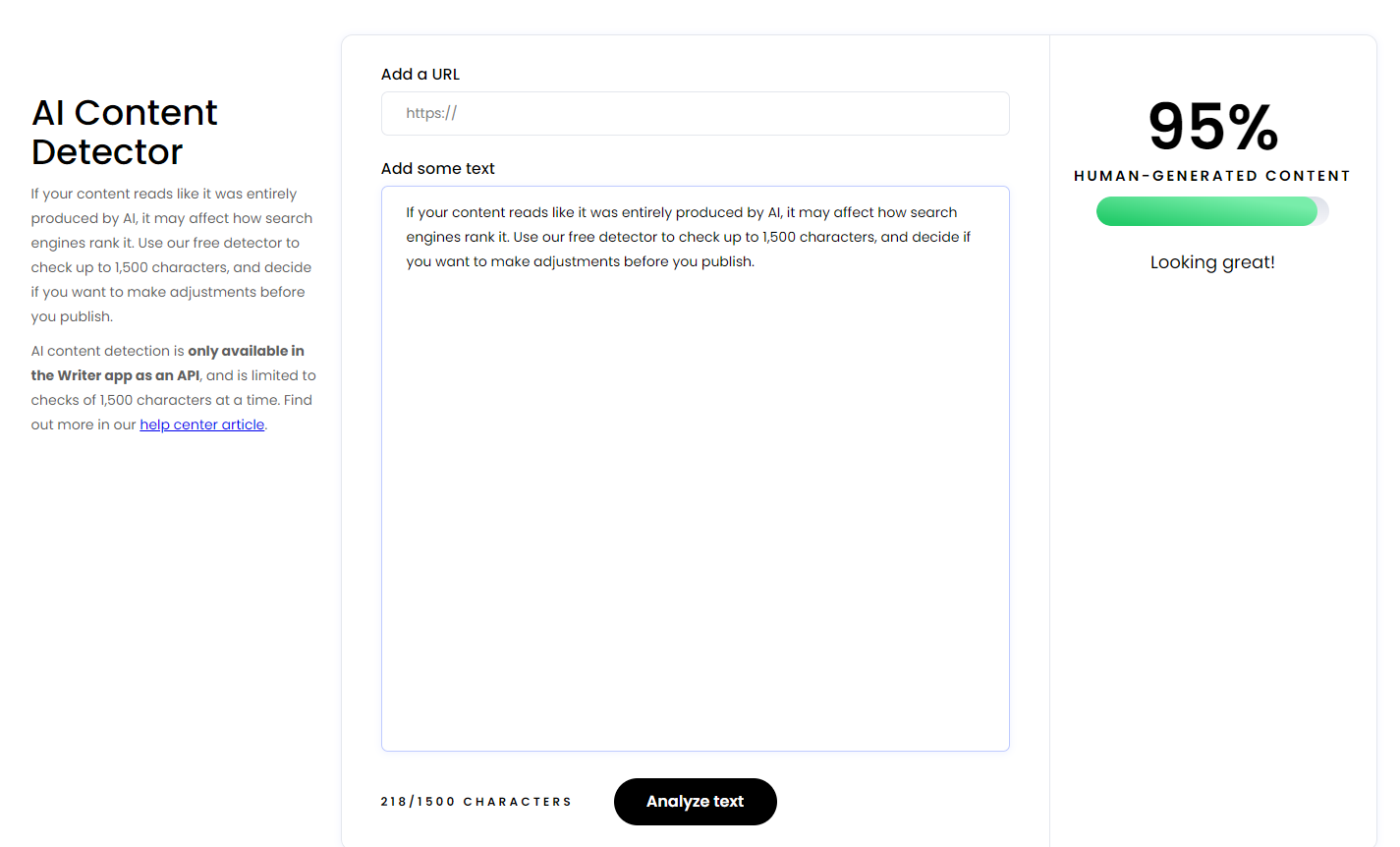Place cursor after 'before you publish.' in text box
The image size is (1400, 847).
pyautogui.click(x=756, y=262)
